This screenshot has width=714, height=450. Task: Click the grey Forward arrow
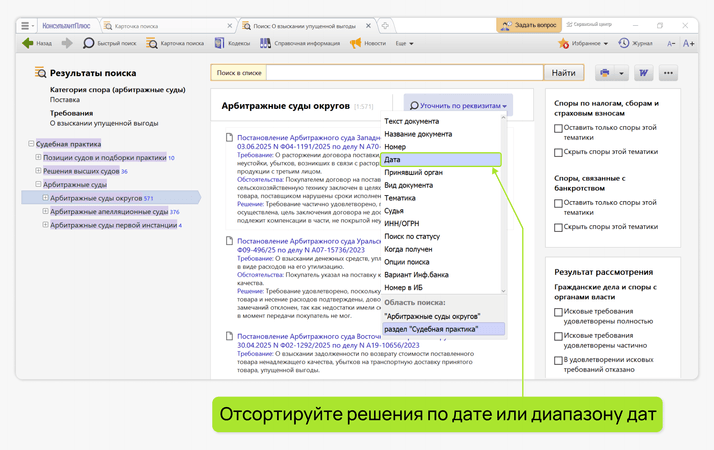67,43
